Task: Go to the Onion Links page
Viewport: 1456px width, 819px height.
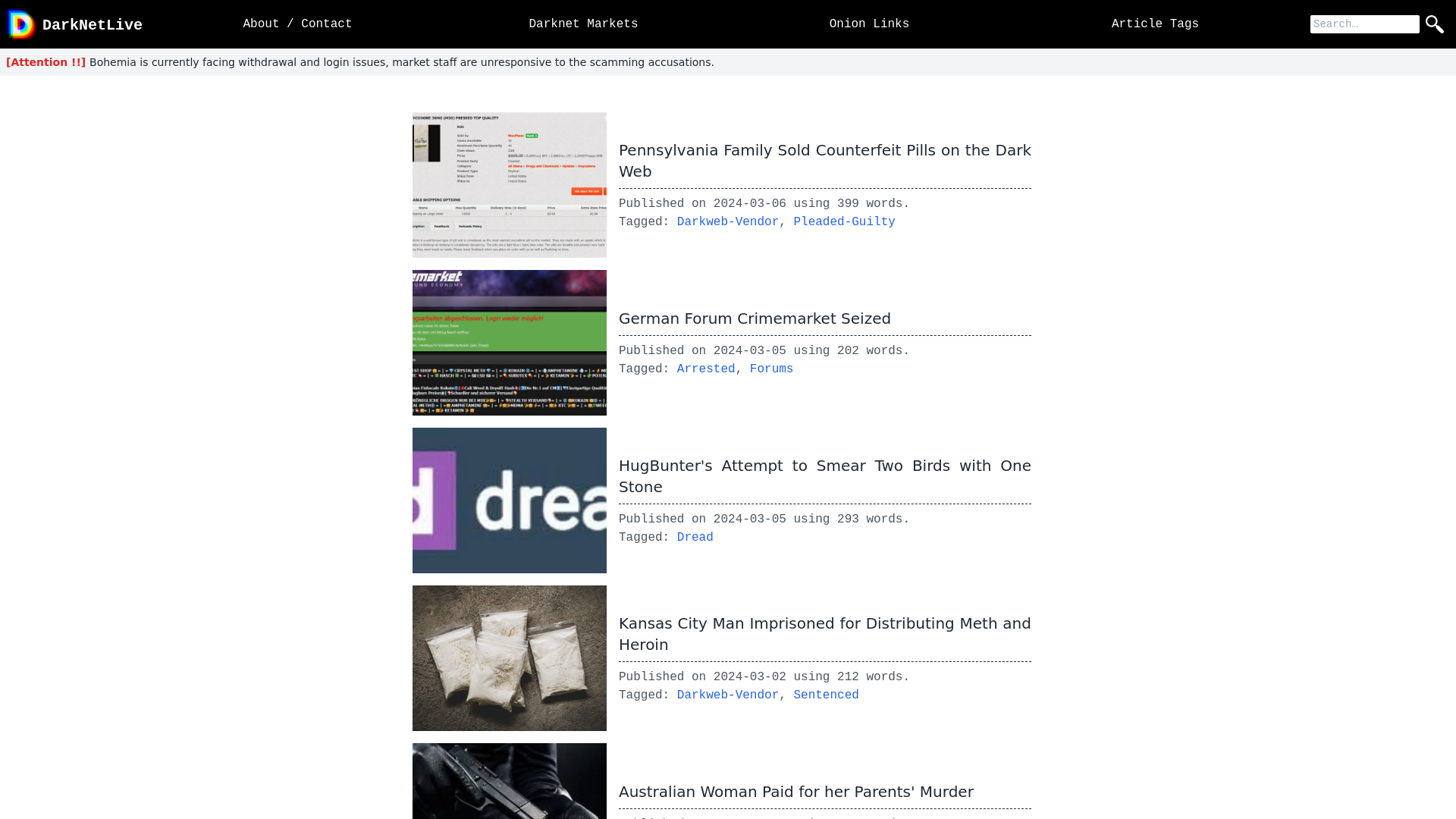Action: (x=869, y=24)
